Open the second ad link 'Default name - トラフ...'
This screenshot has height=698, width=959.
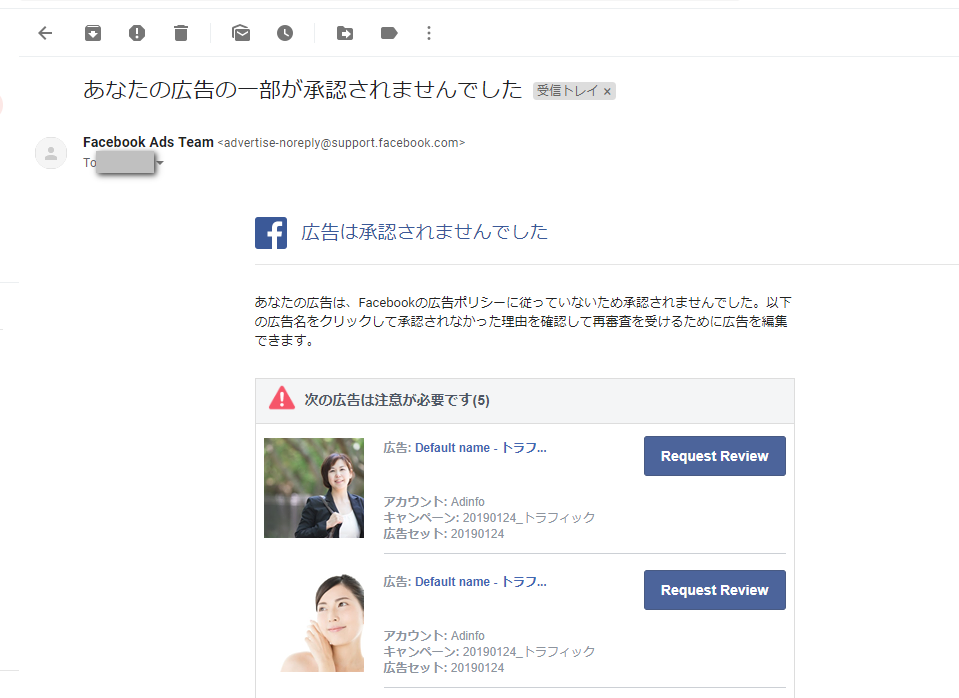tap(481, 582)
